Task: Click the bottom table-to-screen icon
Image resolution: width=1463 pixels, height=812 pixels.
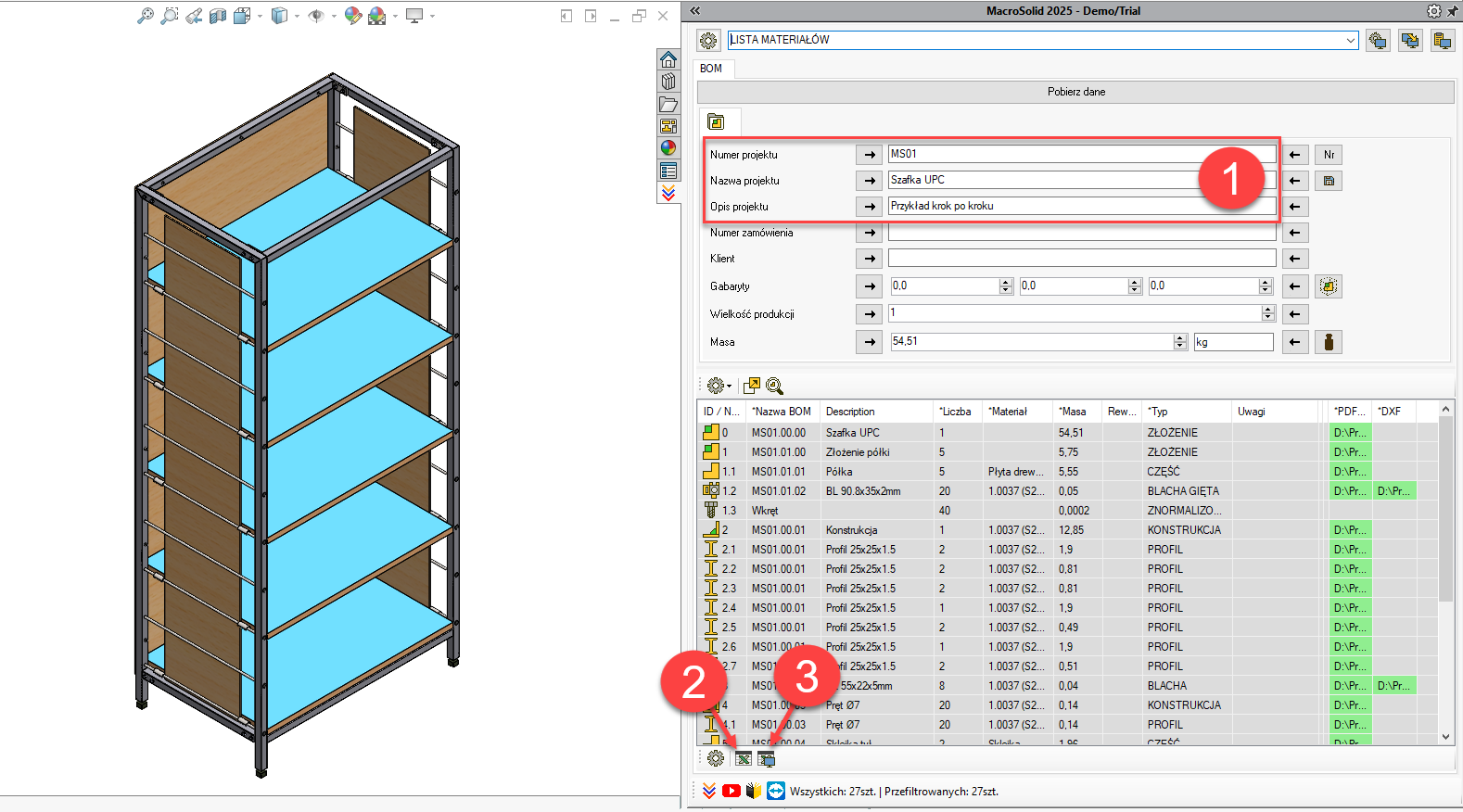Action: 766,758
